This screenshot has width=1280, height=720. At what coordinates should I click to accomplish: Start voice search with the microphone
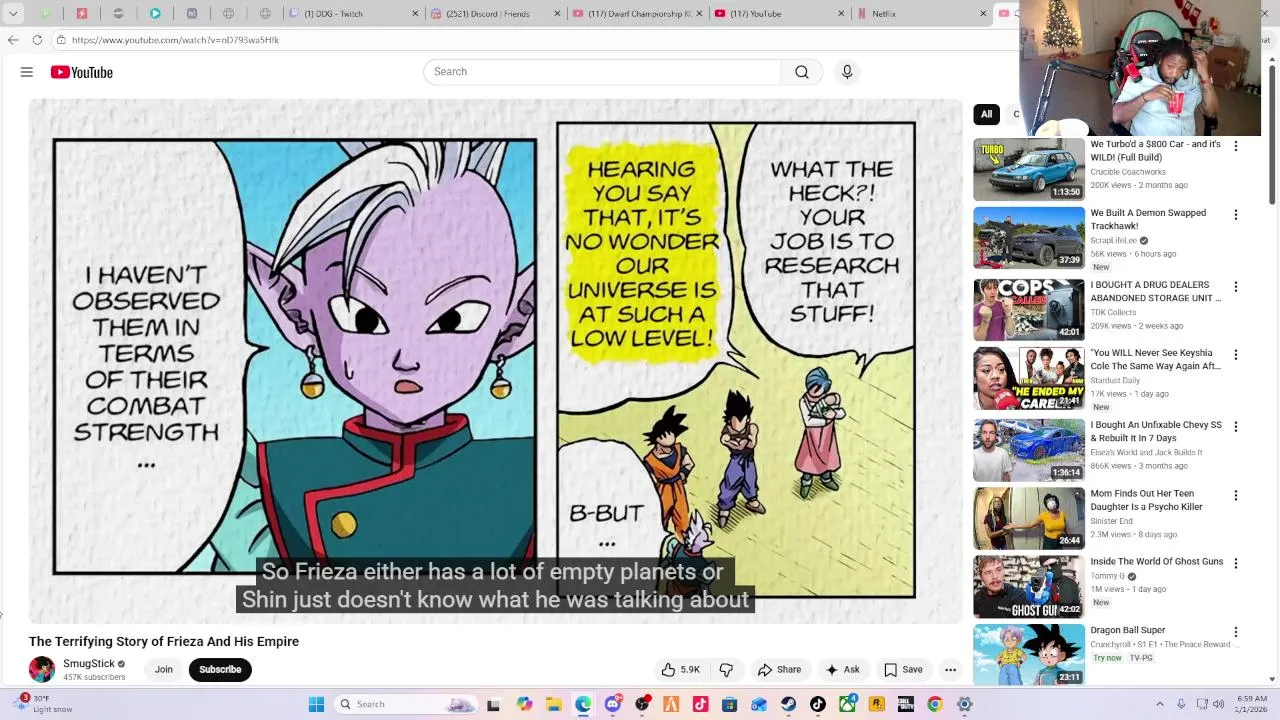(847, 72)
